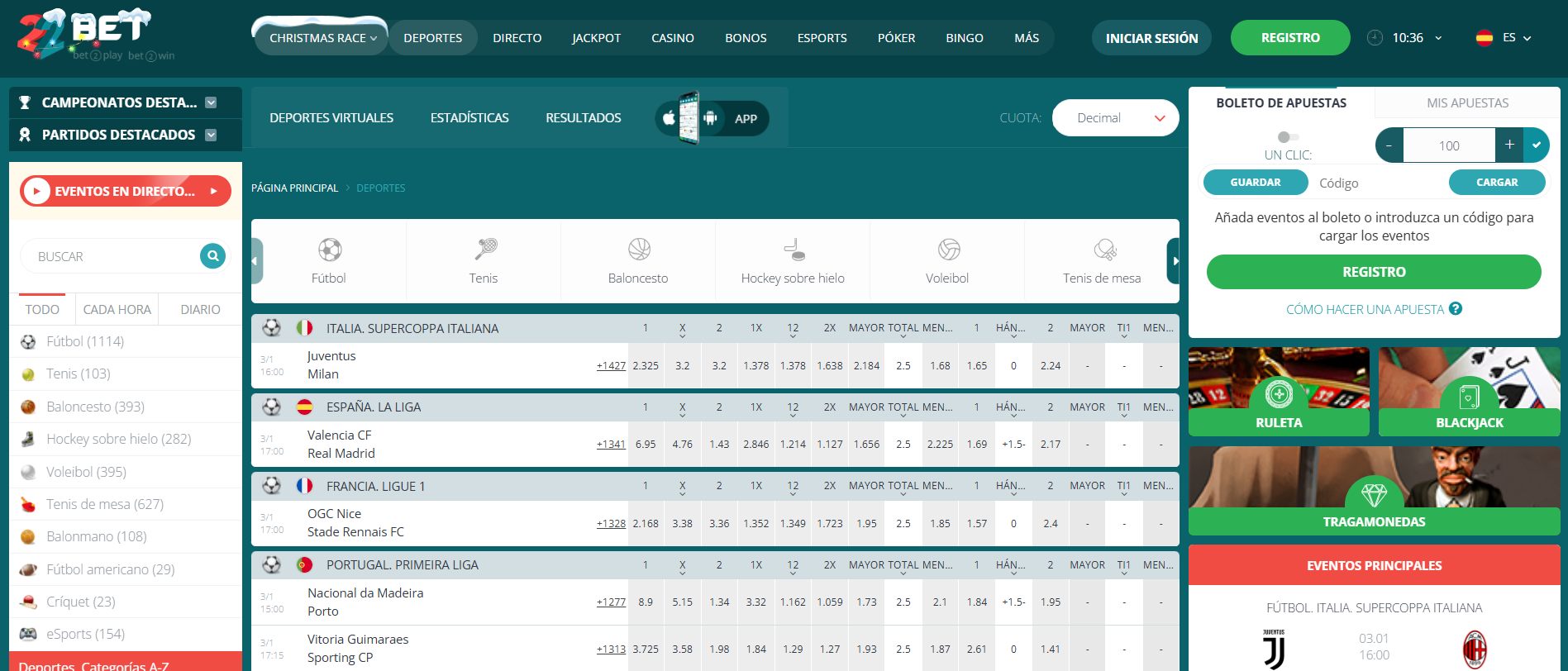Open the Deportes menu item
The width and height of the screenshot is (1568, 671).
coord(433,38)
